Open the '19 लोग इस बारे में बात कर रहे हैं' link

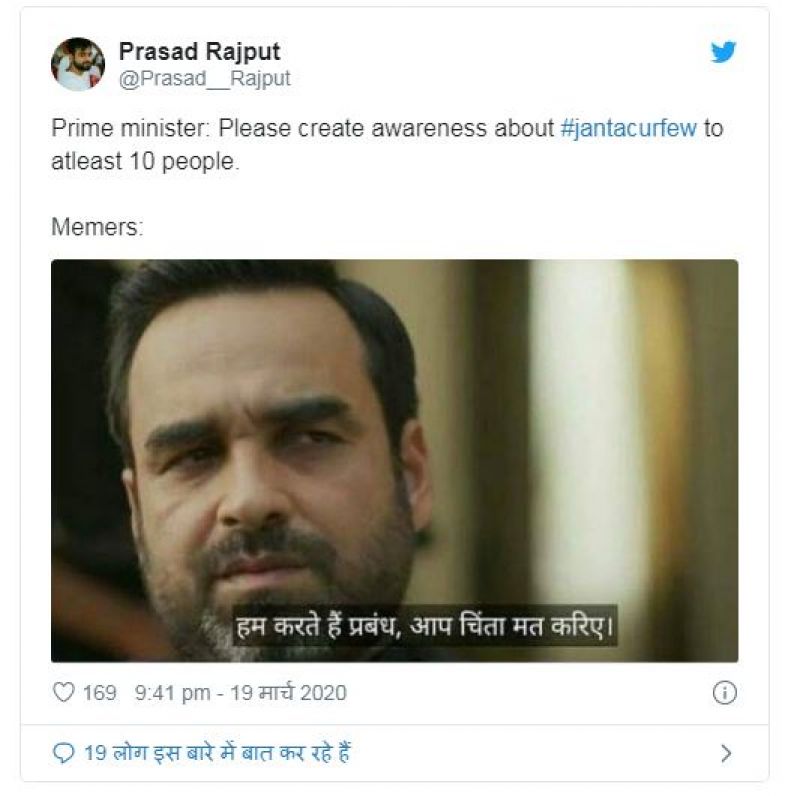(215, 753)
